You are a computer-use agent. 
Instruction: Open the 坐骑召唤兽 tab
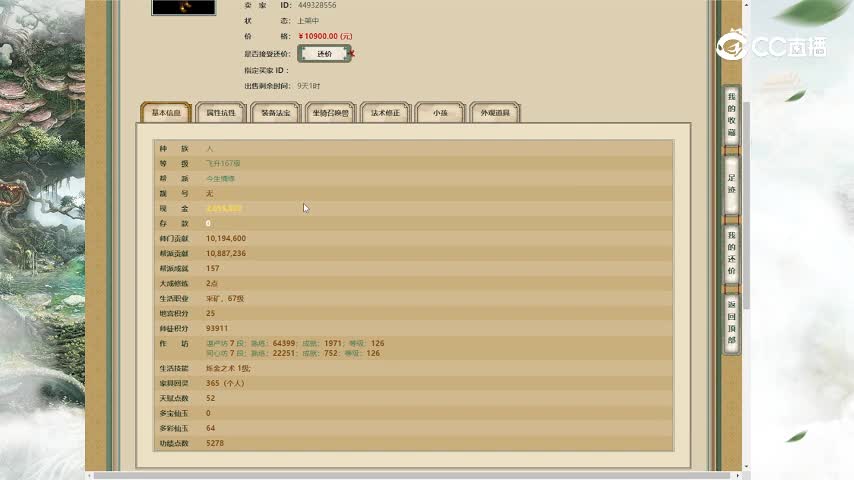click(331, 113)
